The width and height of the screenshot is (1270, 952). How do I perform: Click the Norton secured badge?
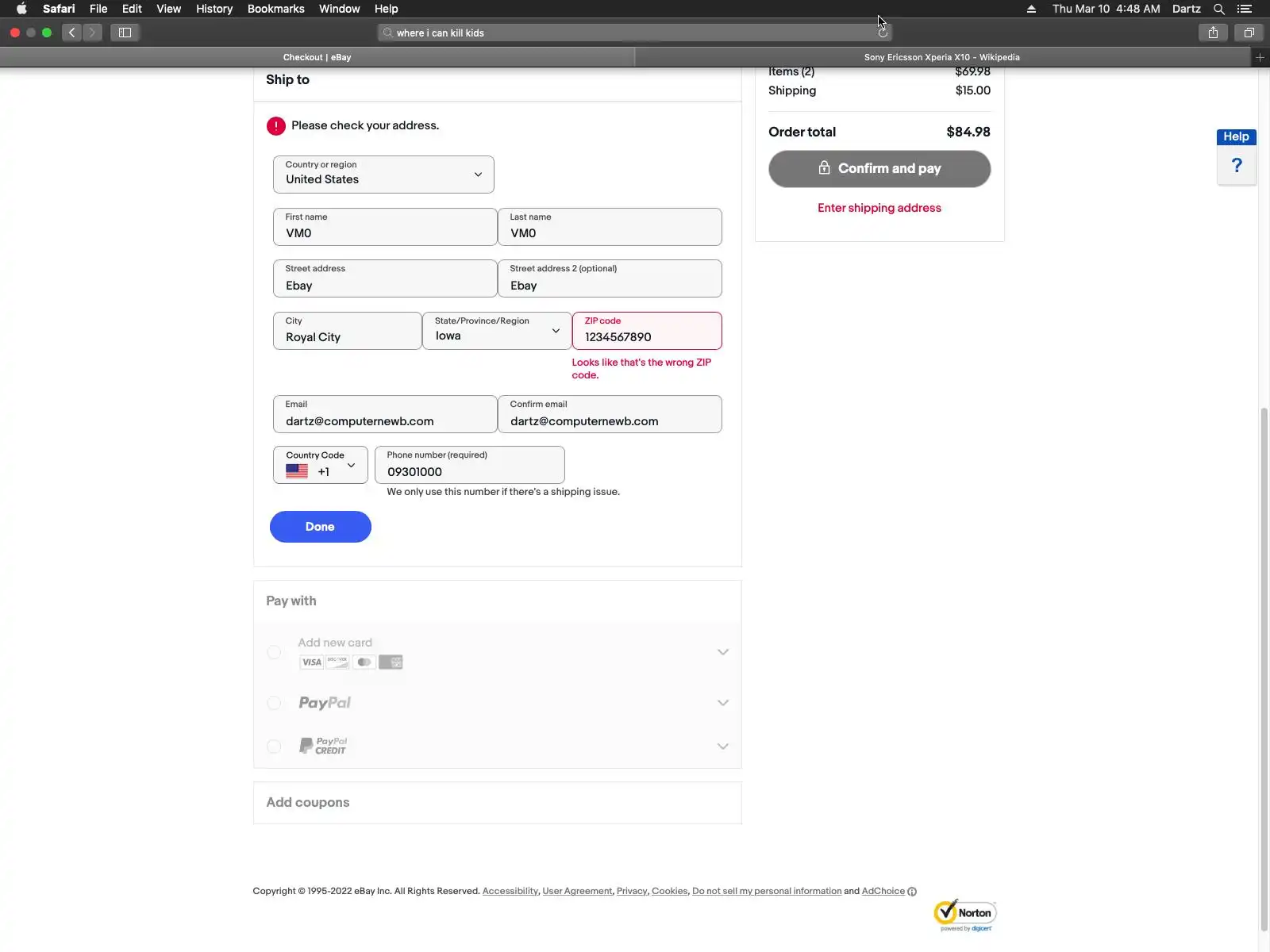[x=965, y=916]
